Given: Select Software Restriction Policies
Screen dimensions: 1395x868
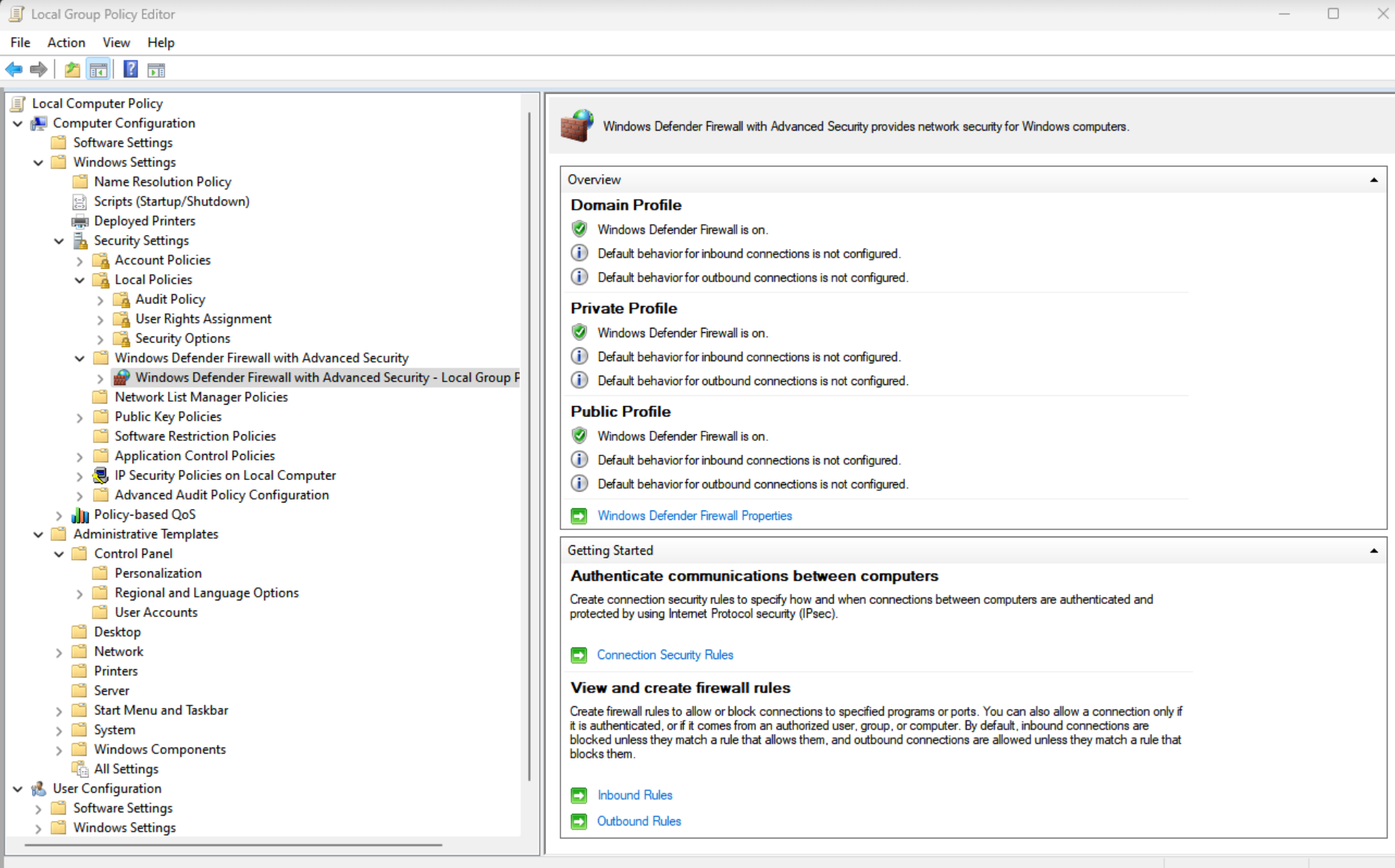Looking at the screenshot, I should coord(195,437).
